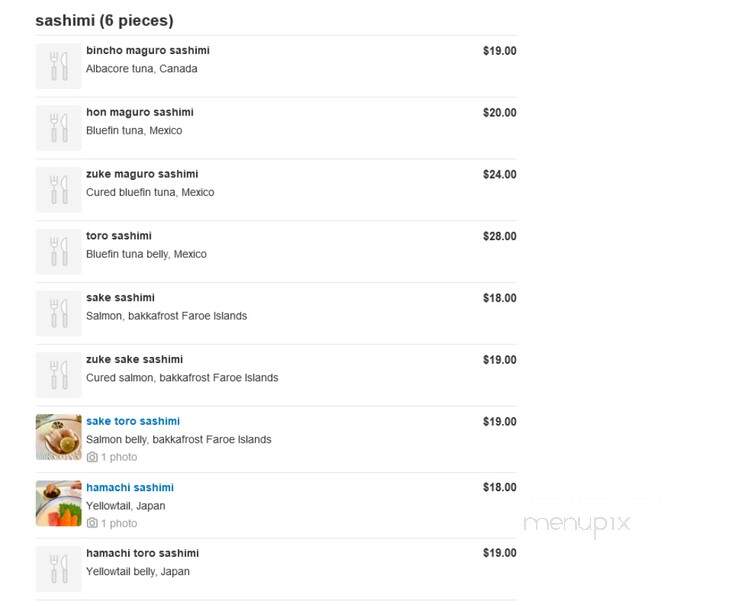Click the hamachi toro sashimi item name
This screenshot has width=756, height=606.
[142, 553]
